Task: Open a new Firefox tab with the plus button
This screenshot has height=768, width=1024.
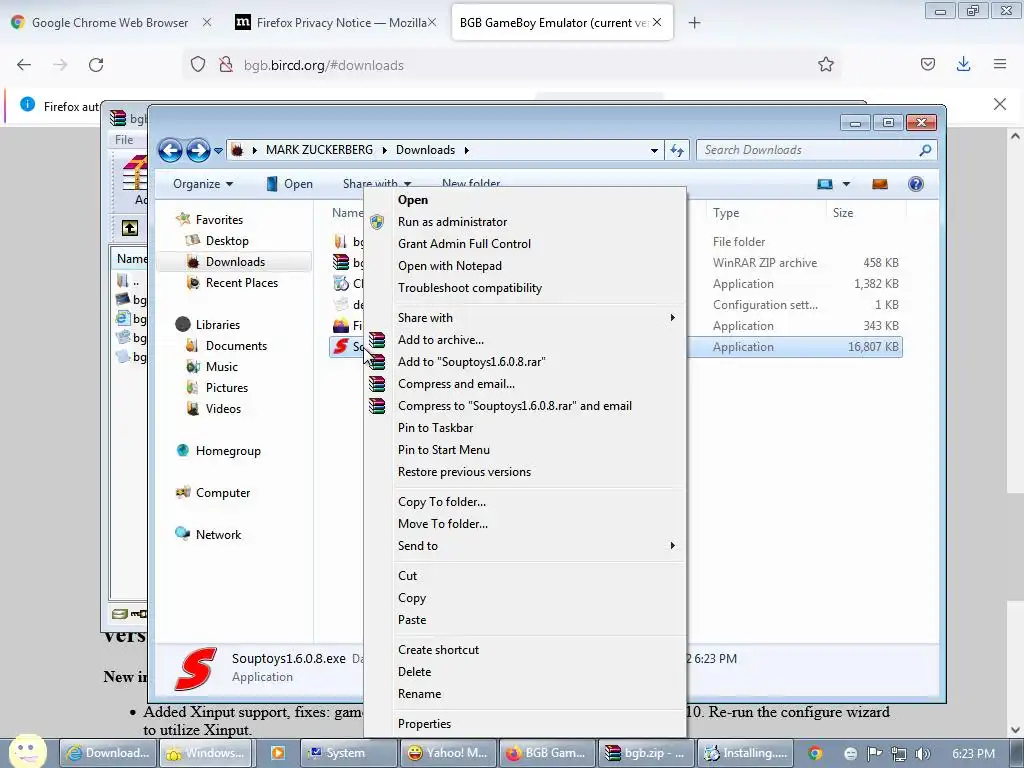Action: coord(694,23)
